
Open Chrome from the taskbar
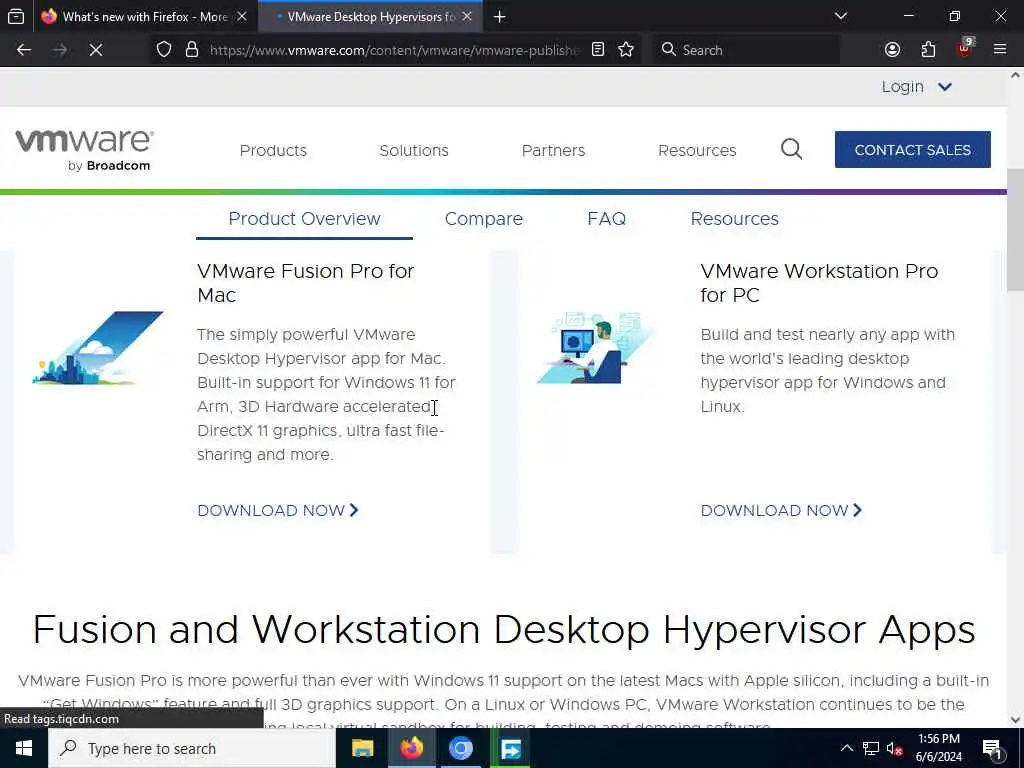pos(460,748)
